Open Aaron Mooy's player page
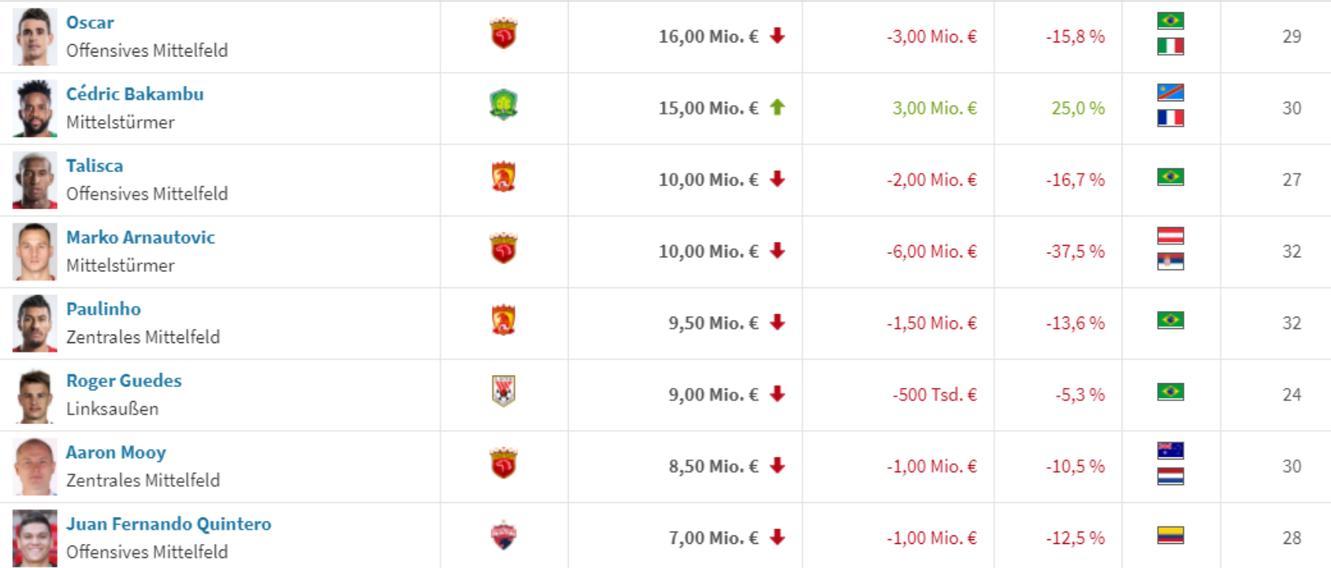 click(116, 452)
